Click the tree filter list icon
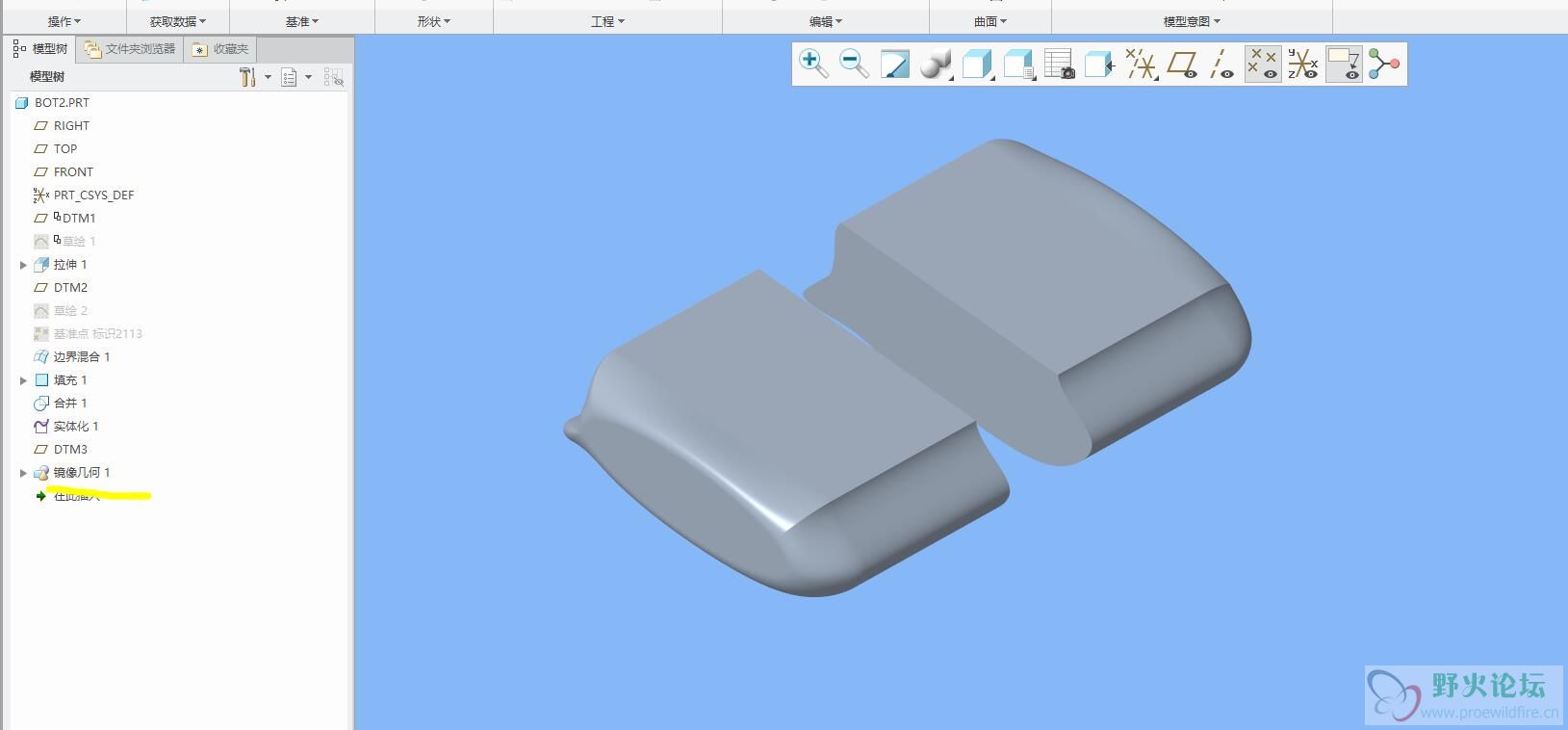The width and height of the screenshot is (1568, 730). [x=289, y=77]
